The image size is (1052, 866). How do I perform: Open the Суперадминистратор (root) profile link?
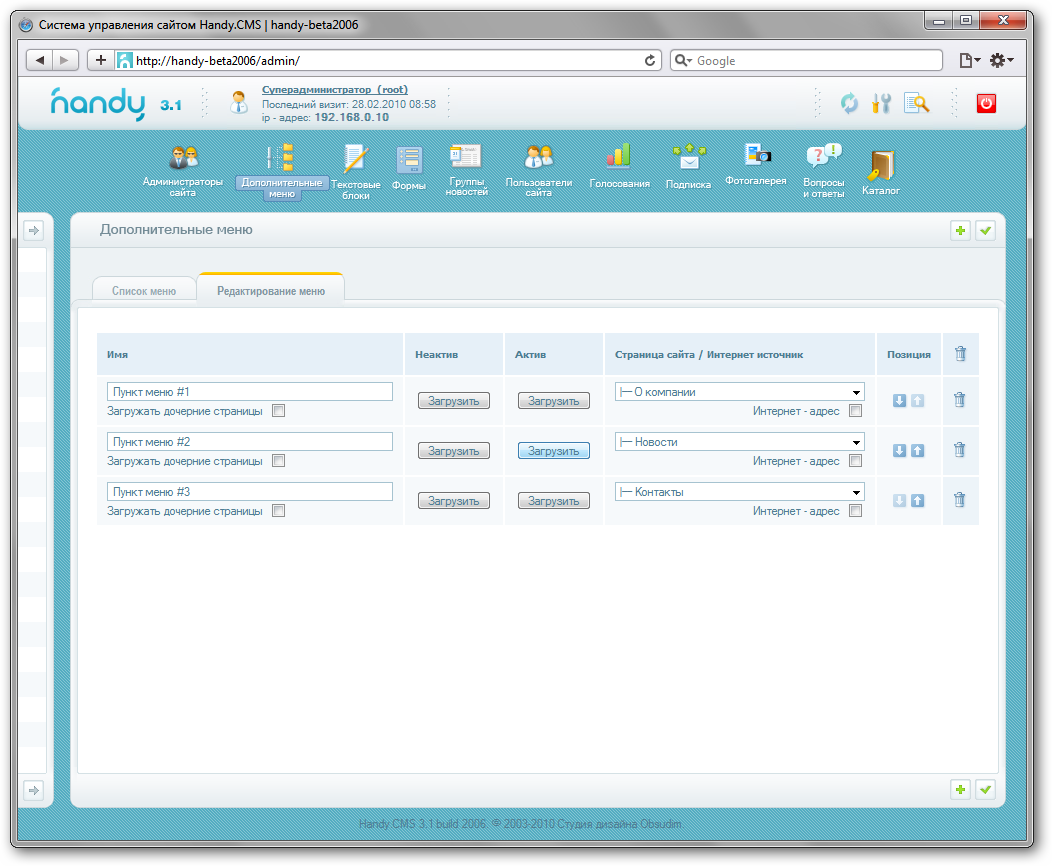point(334,90)
